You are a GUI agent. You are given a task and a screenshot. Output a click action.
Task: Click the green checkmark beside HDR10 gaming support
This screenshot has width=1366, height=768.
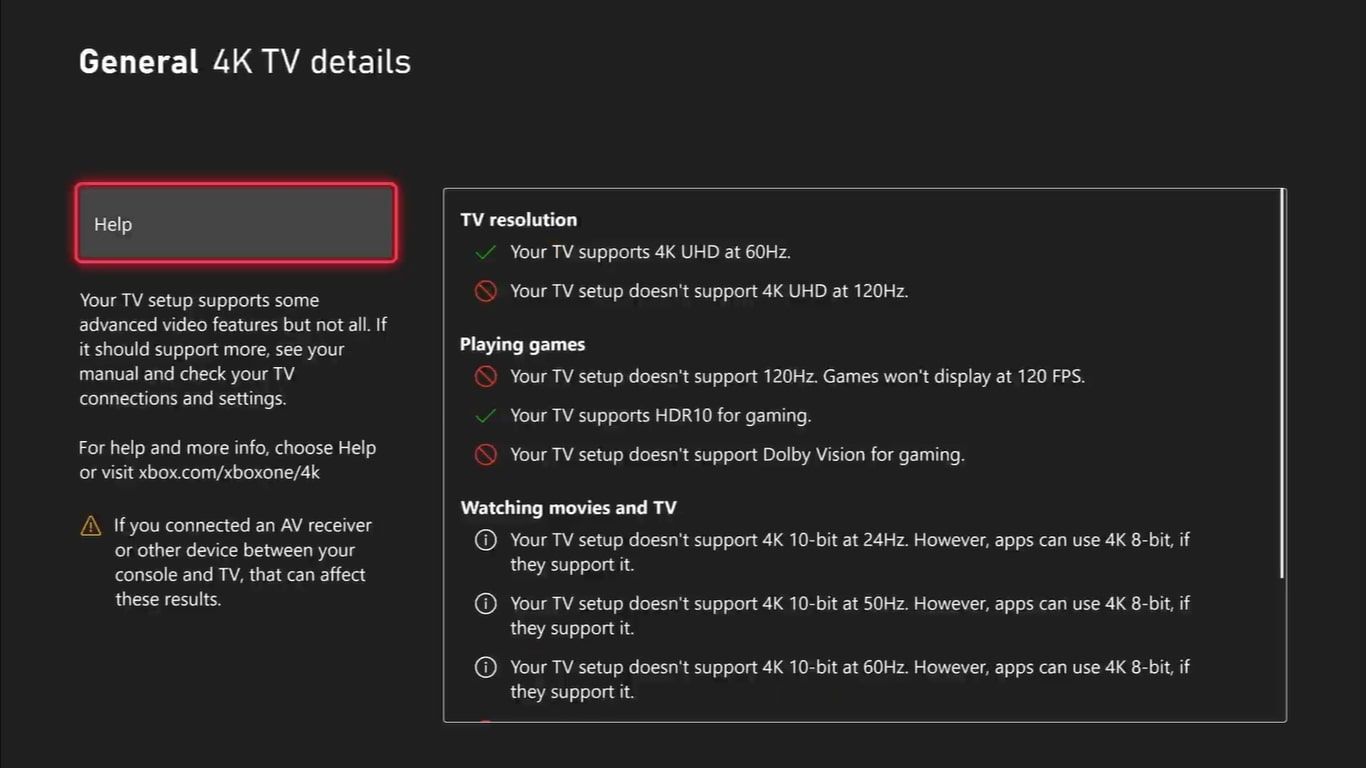point(486,415)
